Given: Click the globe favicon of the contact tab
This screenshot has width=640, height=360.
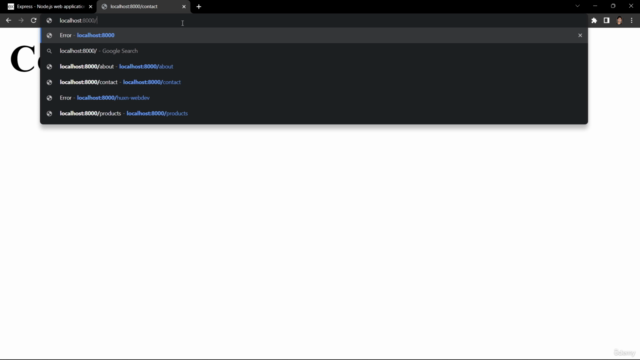Looking at the screenshot, I should coord(104,7).
